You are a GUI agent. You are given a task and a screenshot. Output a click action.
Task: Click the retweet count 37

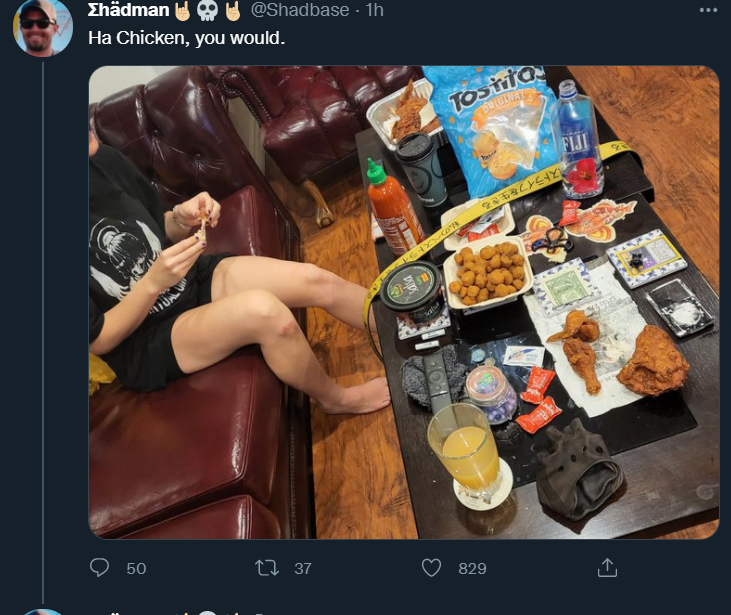pos(303,568)
